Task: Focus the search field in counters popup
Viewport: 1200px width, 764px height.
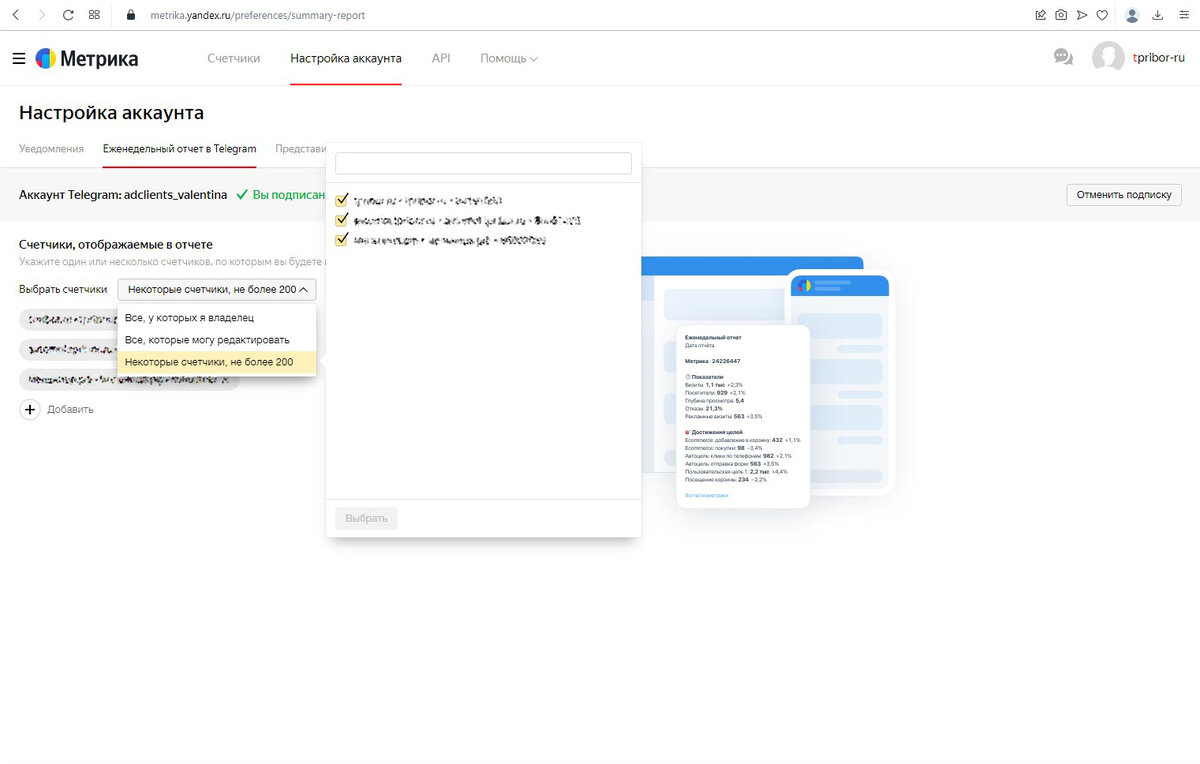Action: click(x=483, y=163)
